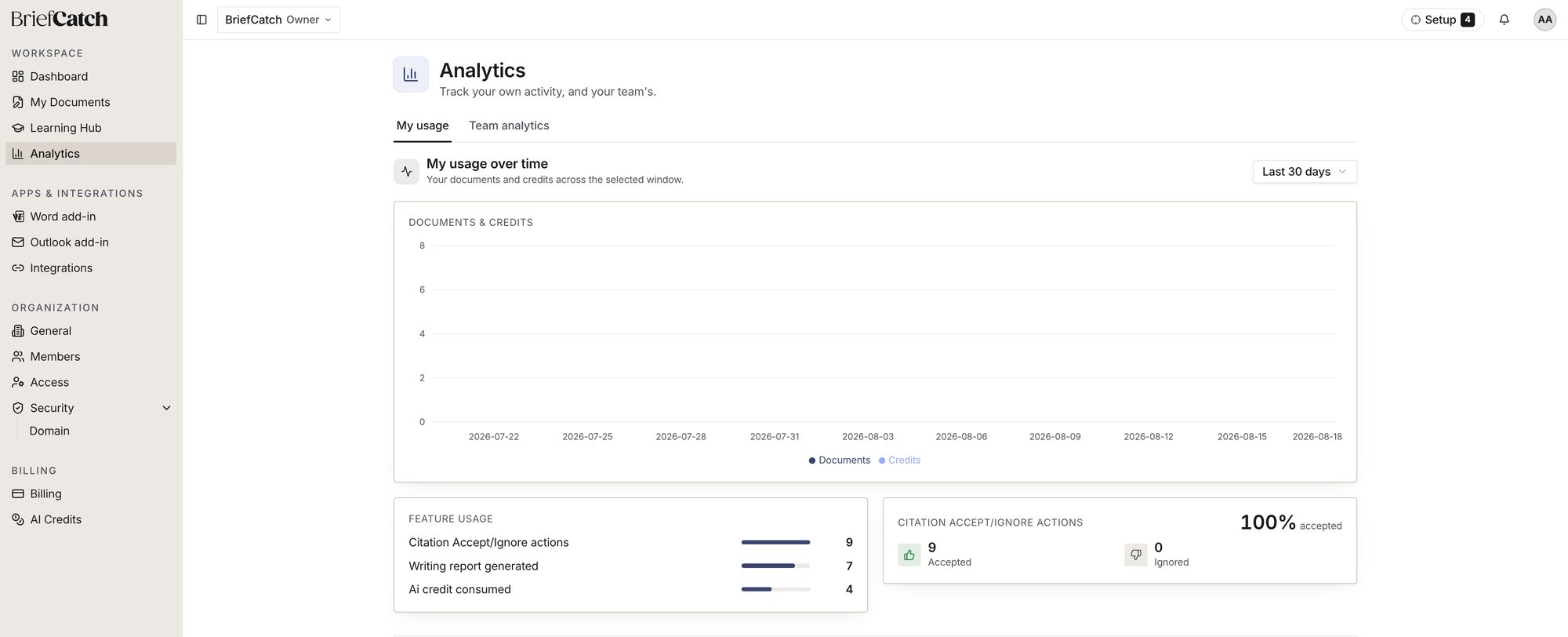The height and width of the screenshot is (637, 1568).
Task: Open the Setup checklist button
Action: 1443,20
